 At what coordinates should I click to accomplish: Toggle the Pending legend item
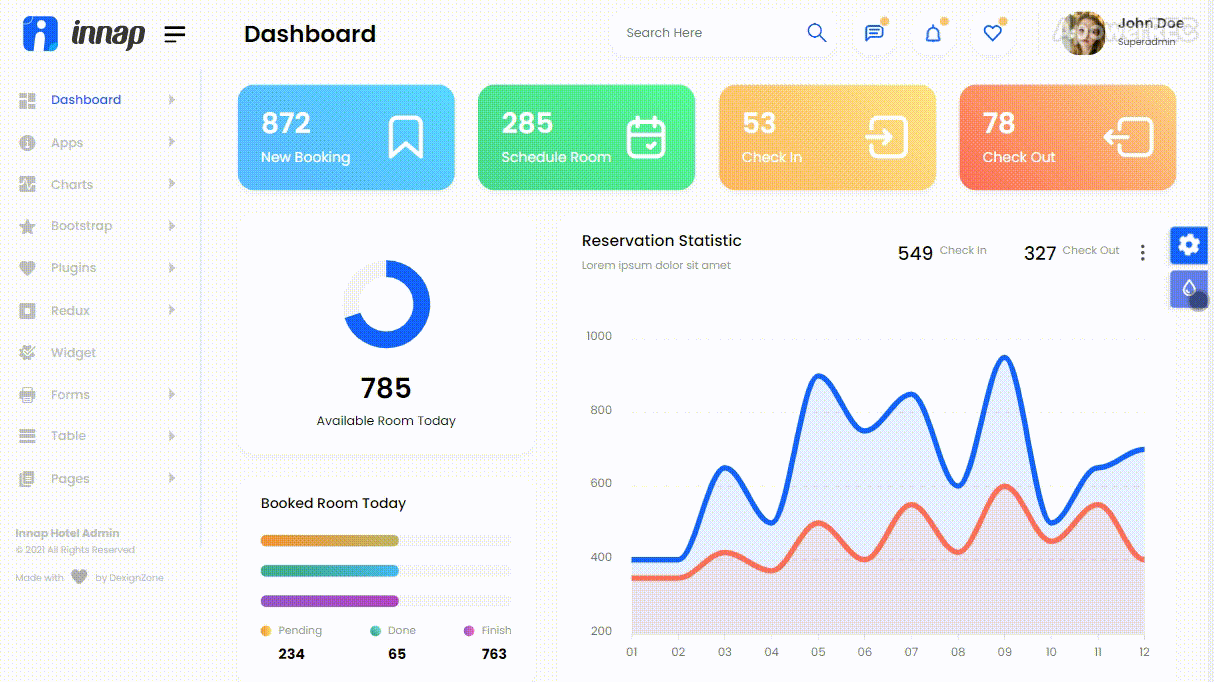291,631
